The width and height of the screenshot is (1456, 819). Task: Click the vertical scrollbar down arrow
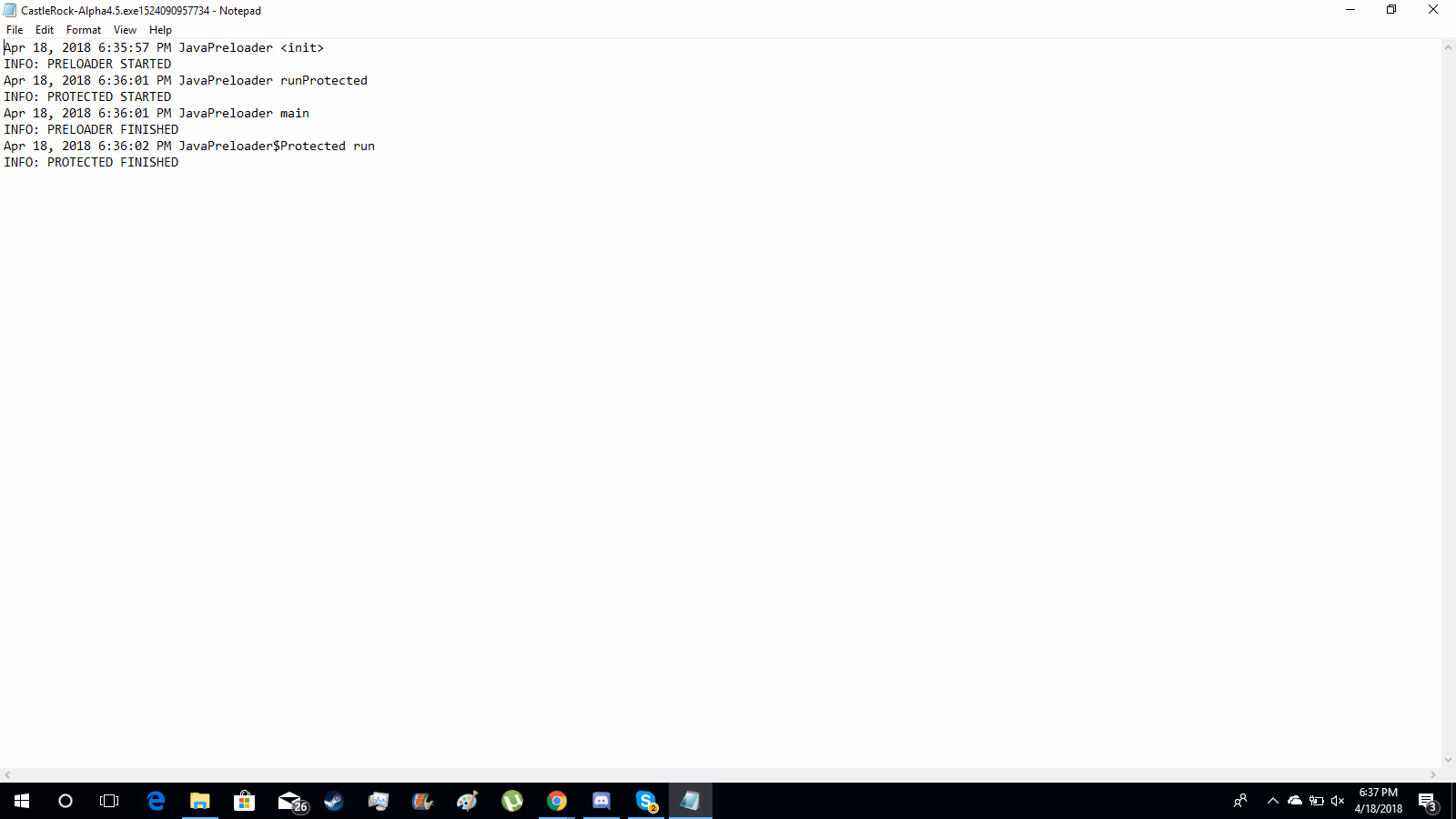point(1448,760)
